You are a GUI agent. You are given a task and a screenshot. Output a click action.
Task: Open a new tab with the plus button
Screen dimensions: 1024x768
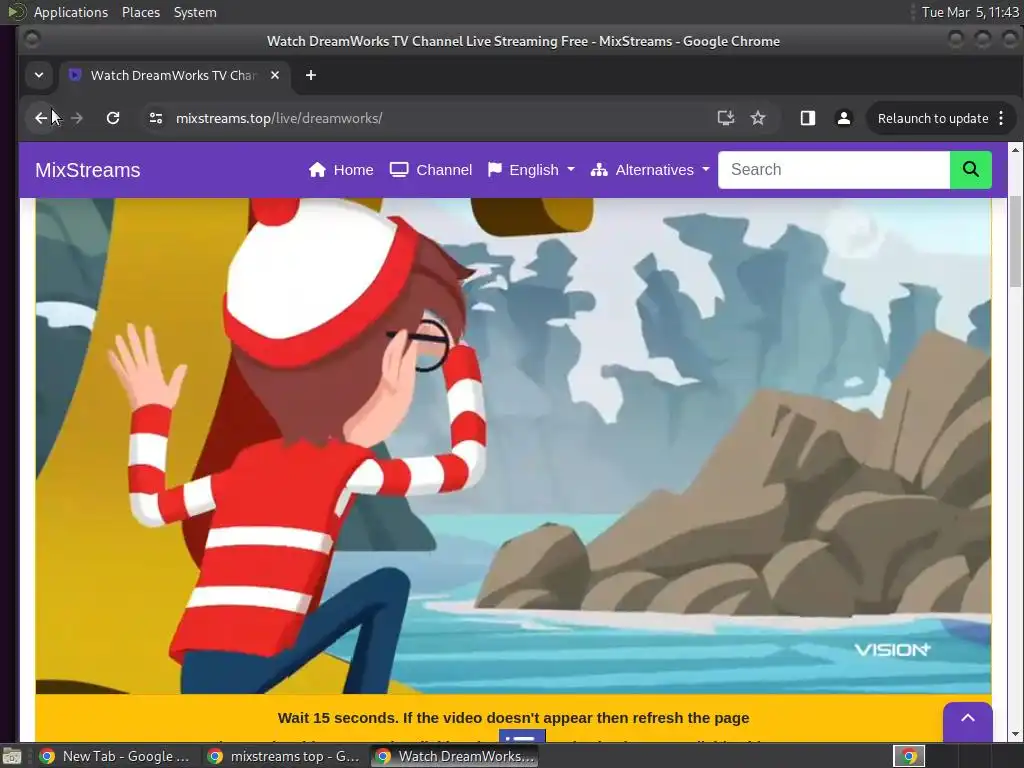[x=311, y=75]
